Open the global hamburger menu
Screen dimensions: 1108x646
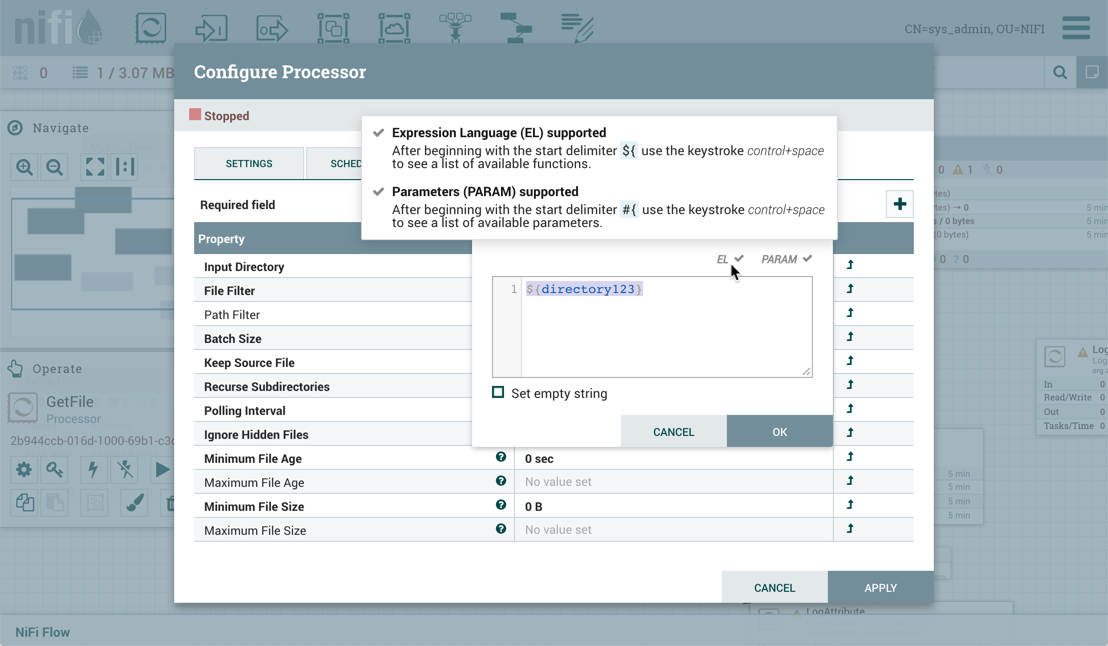pos(1076,28)
